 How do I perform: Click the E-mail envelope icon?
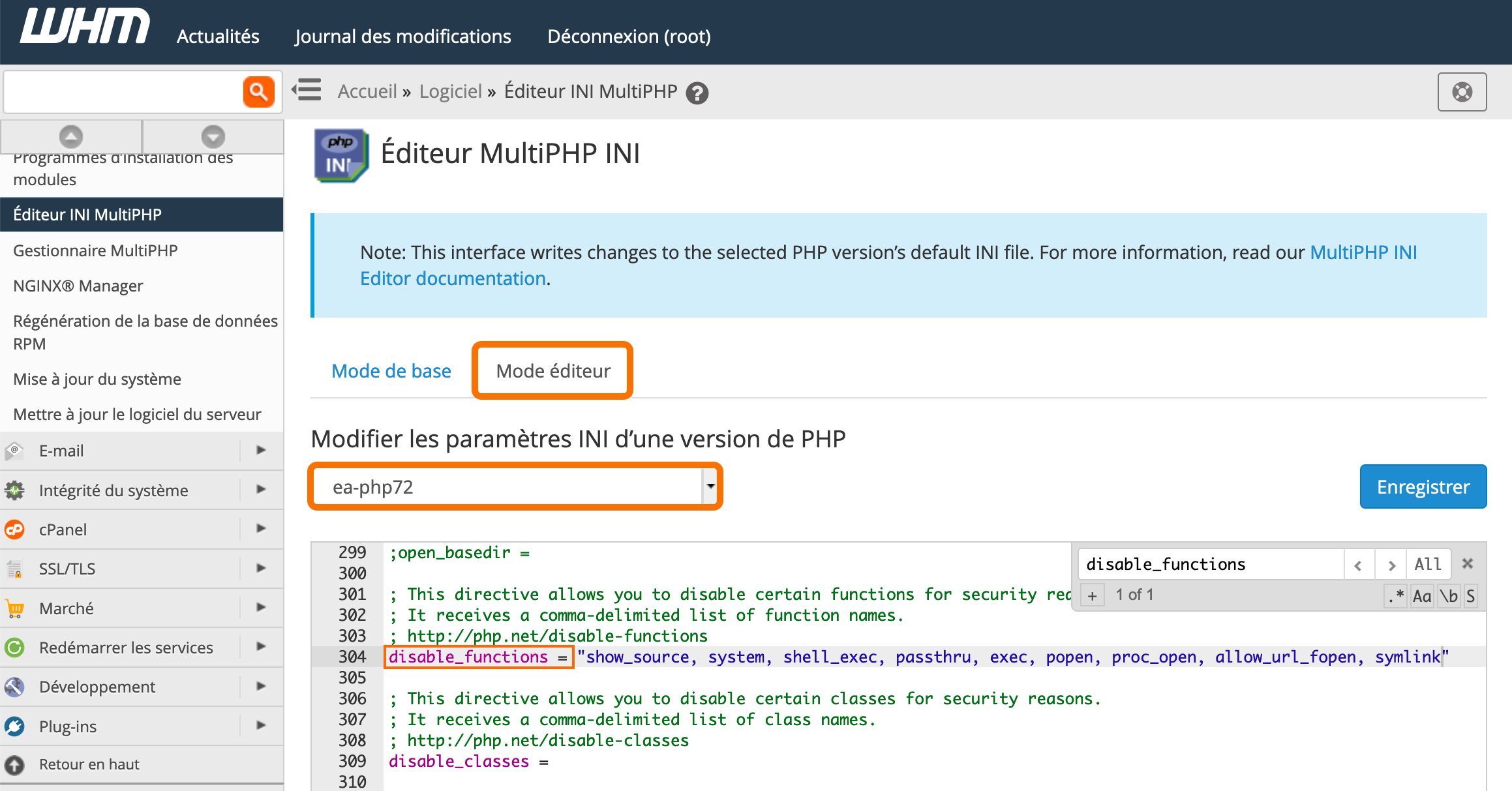14,451
